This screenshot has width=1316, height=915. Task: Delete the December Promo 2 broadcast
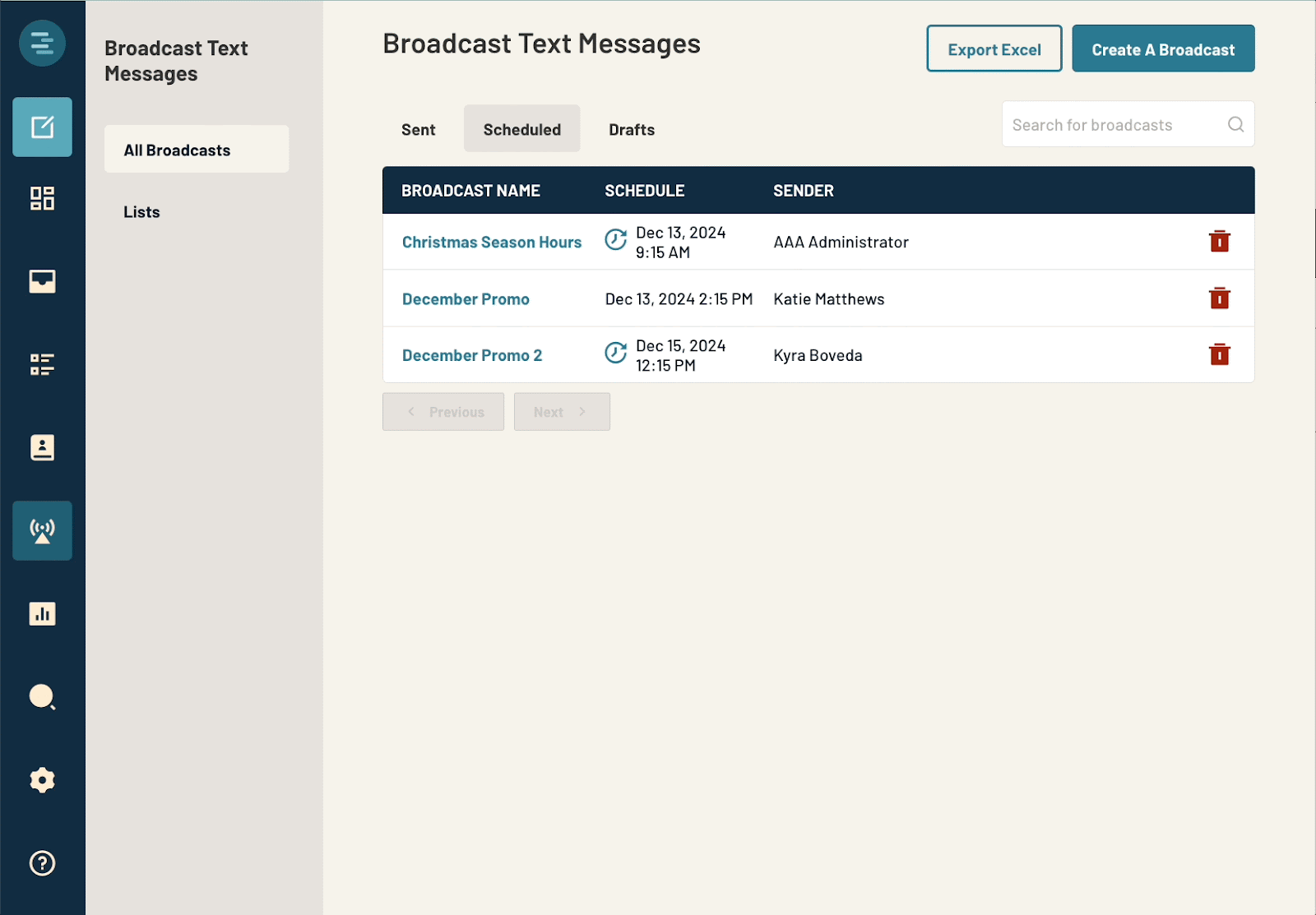point(1219,354)
